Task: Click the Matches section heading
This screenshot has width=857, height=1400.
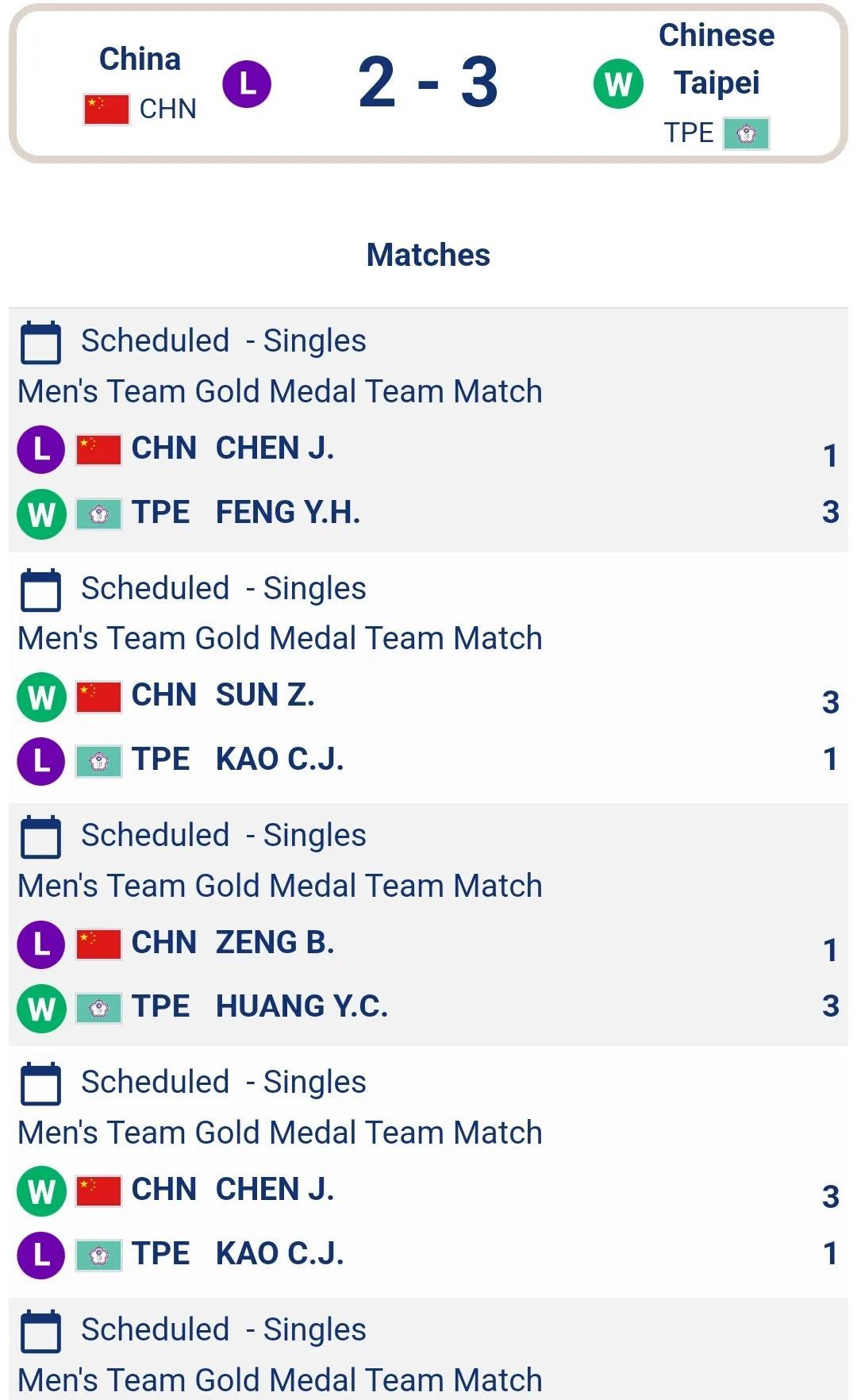Action: (x=428, y=255)
